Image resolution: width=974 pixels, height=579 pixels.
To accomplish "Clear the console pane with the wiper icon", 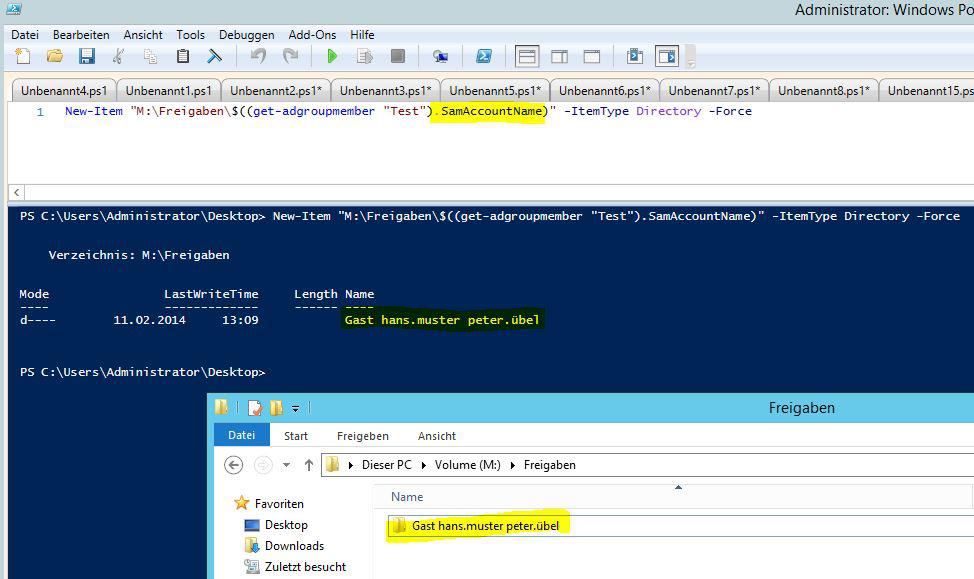I will pyautogui.click(x=214, y=57).
